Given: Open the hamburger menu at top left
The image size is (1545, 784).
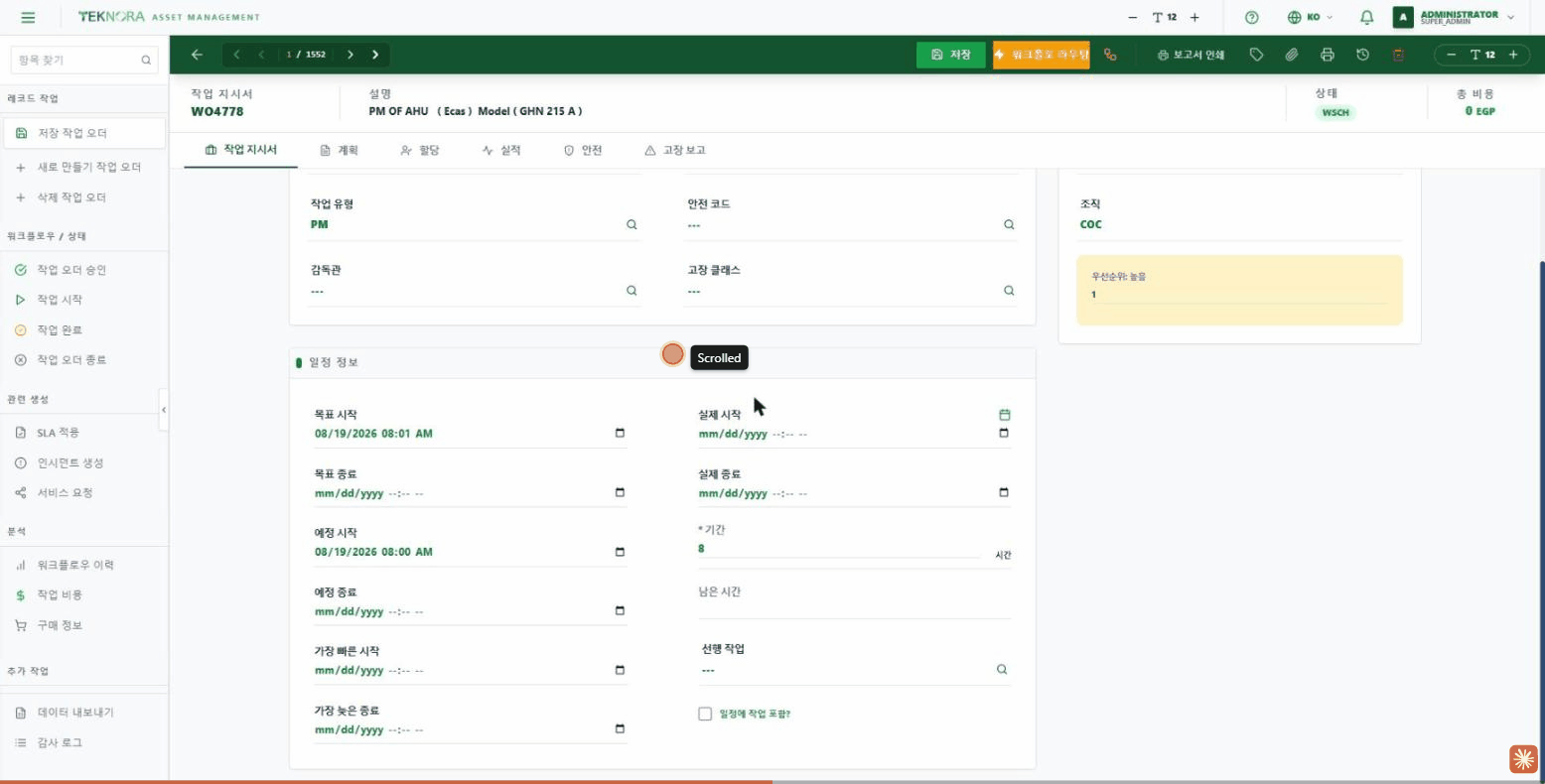Looking at the screenshot, I should [x=28, y=17].
